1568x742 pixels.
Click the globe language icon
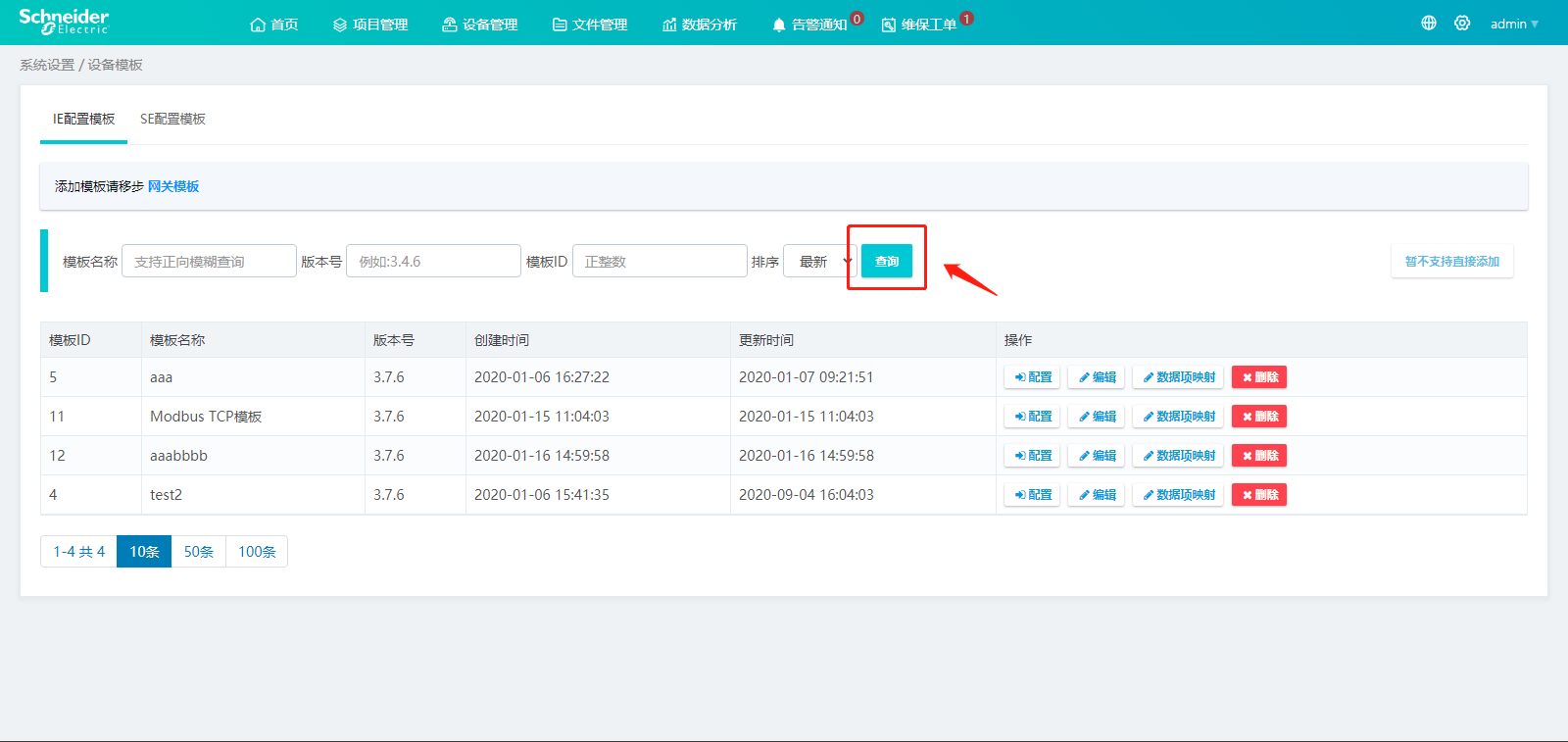[1429, 23]
